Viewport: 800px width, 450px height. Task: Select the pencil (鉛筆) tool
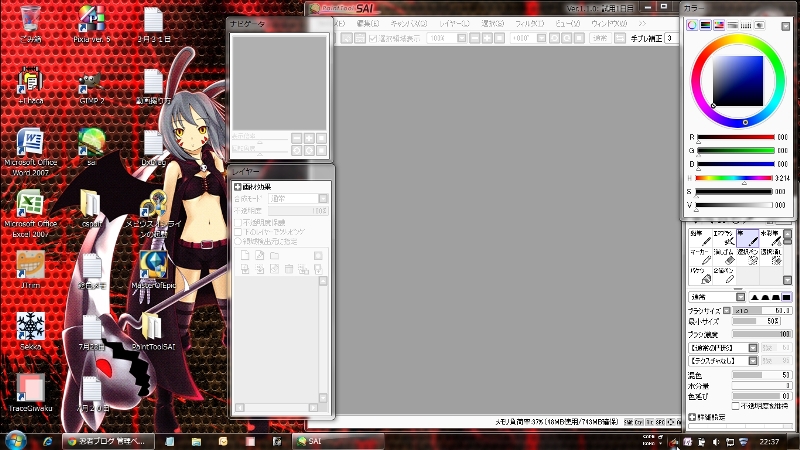(x=700, y=238)
